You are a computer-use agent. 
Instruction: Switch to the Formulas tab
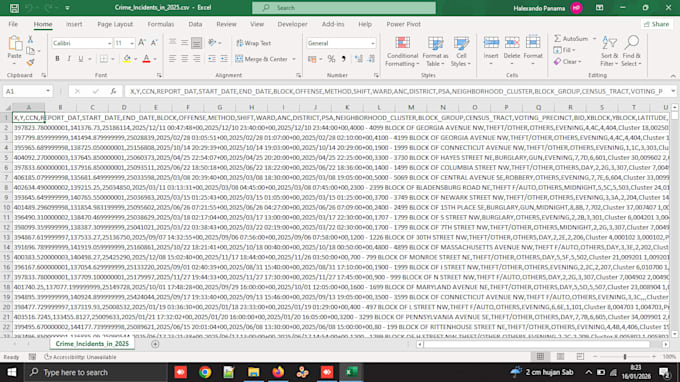coord(160,24)
